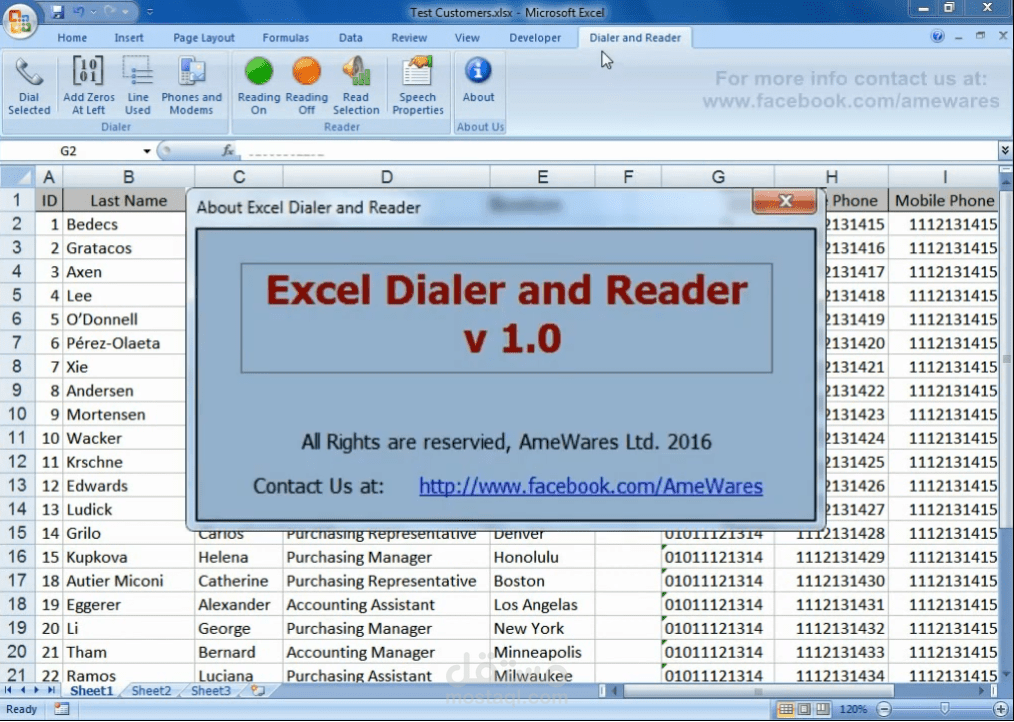Click the Select All corner button

click(17, 177)
